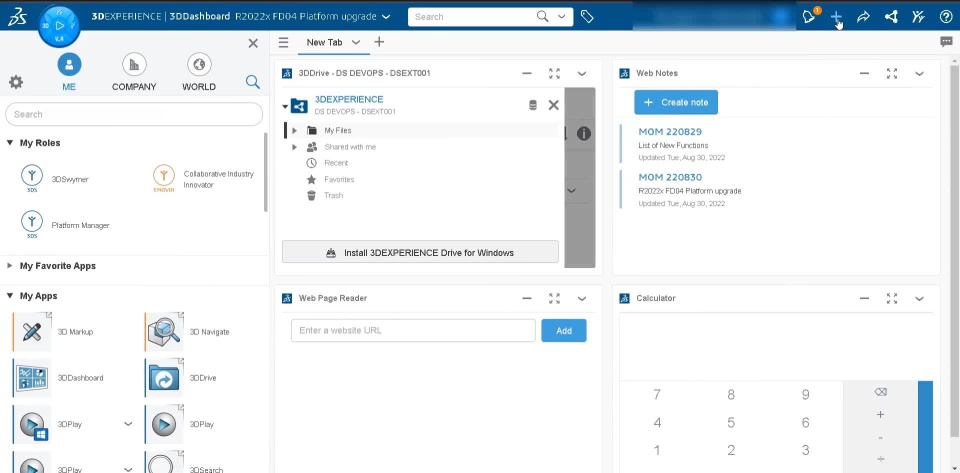This screenshot has height=473, width=960.
Task: Click the compass panel search magnifier
Action: click(x=253, y=82)
